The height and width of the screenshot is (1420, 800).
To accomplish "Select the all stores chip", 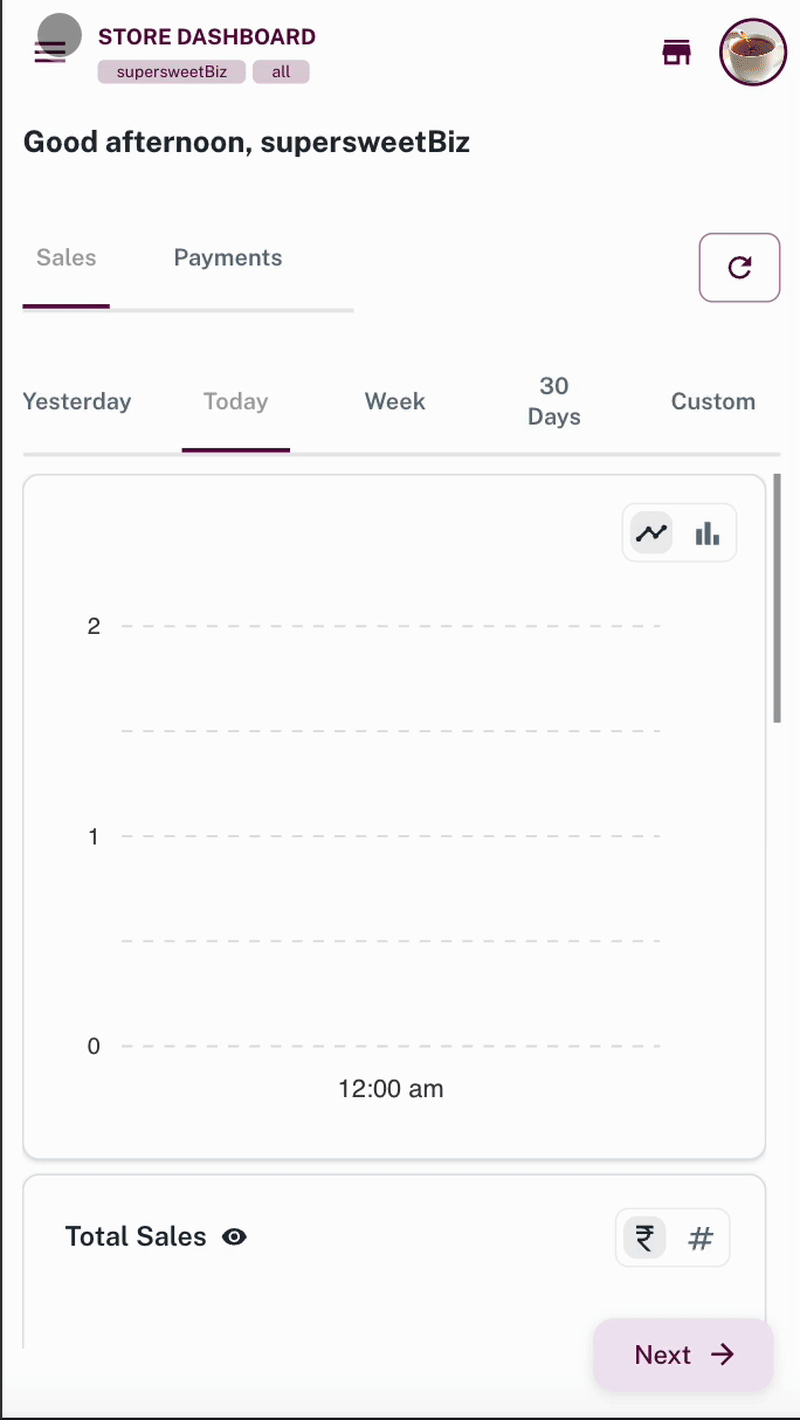I will coord(281,71).
